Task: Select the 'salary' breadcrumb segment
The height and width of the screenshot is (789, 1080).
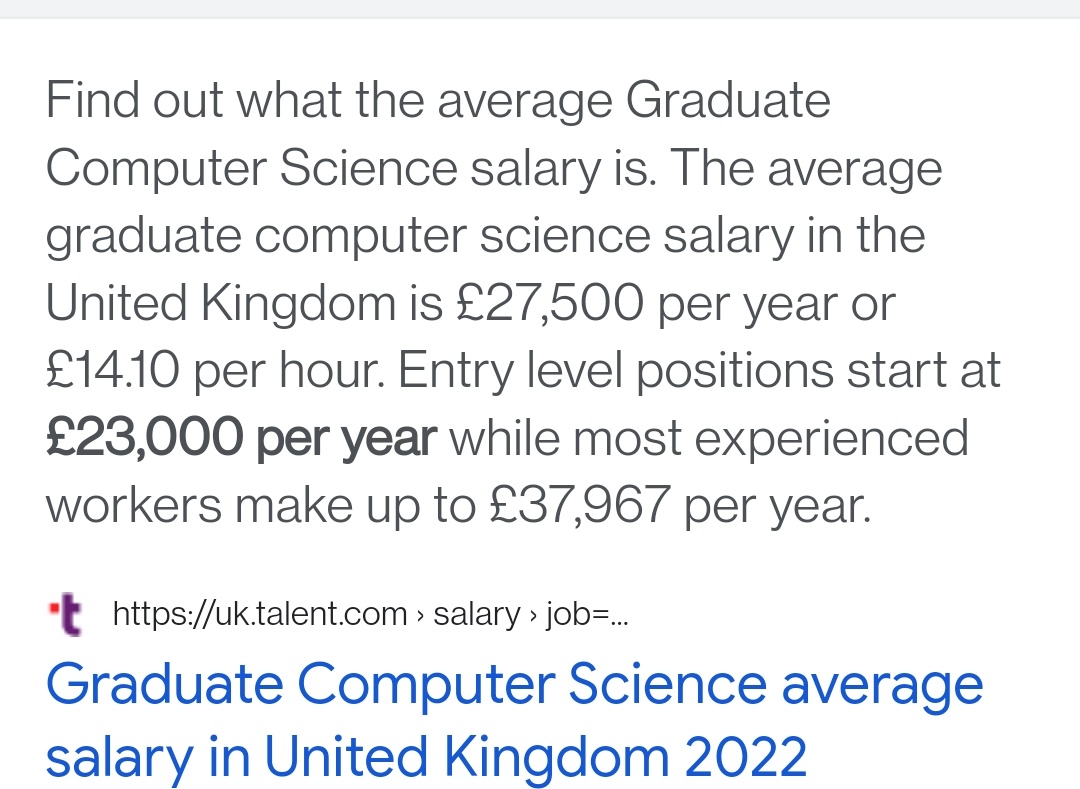Action: click(x=476, y=613)
